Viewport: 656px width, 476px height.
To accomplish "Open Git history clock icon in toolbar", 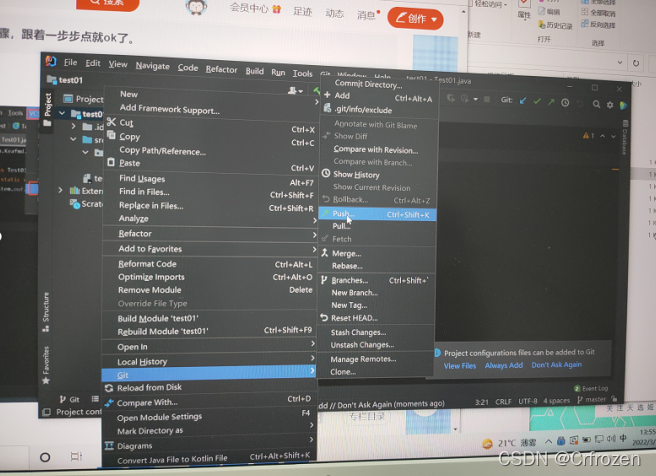I will tap(565, 102).
